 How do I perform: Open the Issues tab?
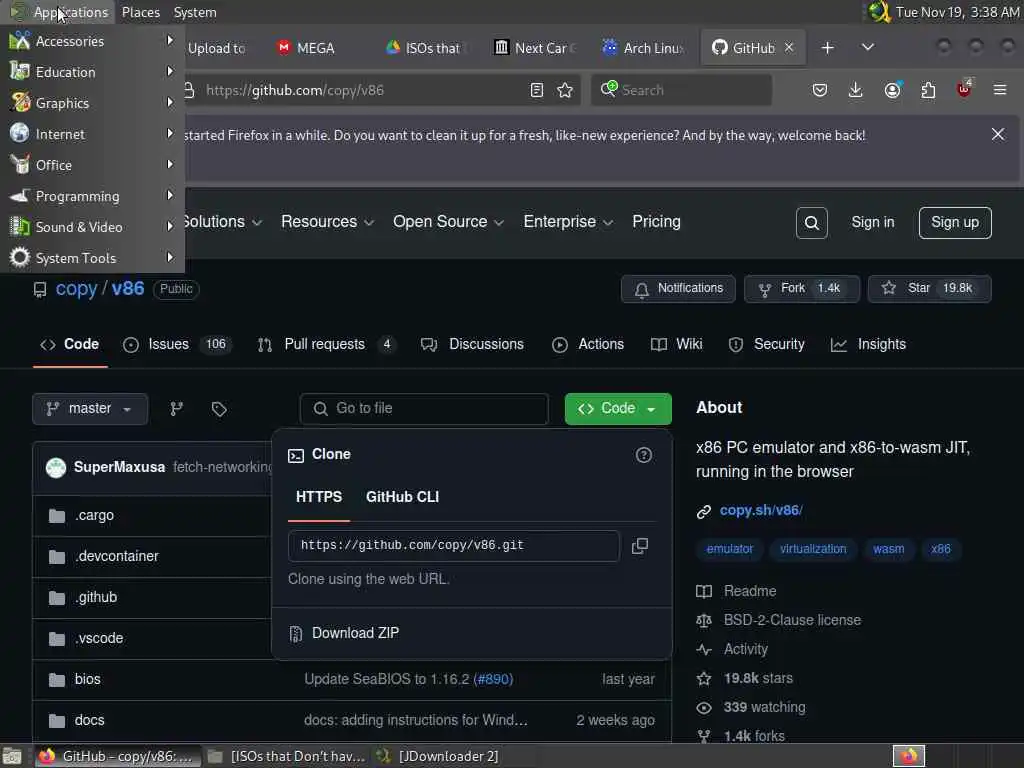tap(177, 344)
